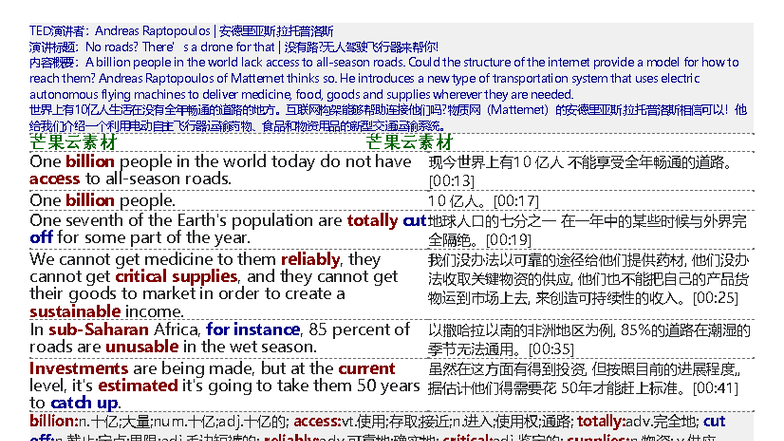Click the red word 'reliably' in the transcript
The image size is (784, 441).
coord(311,260)
